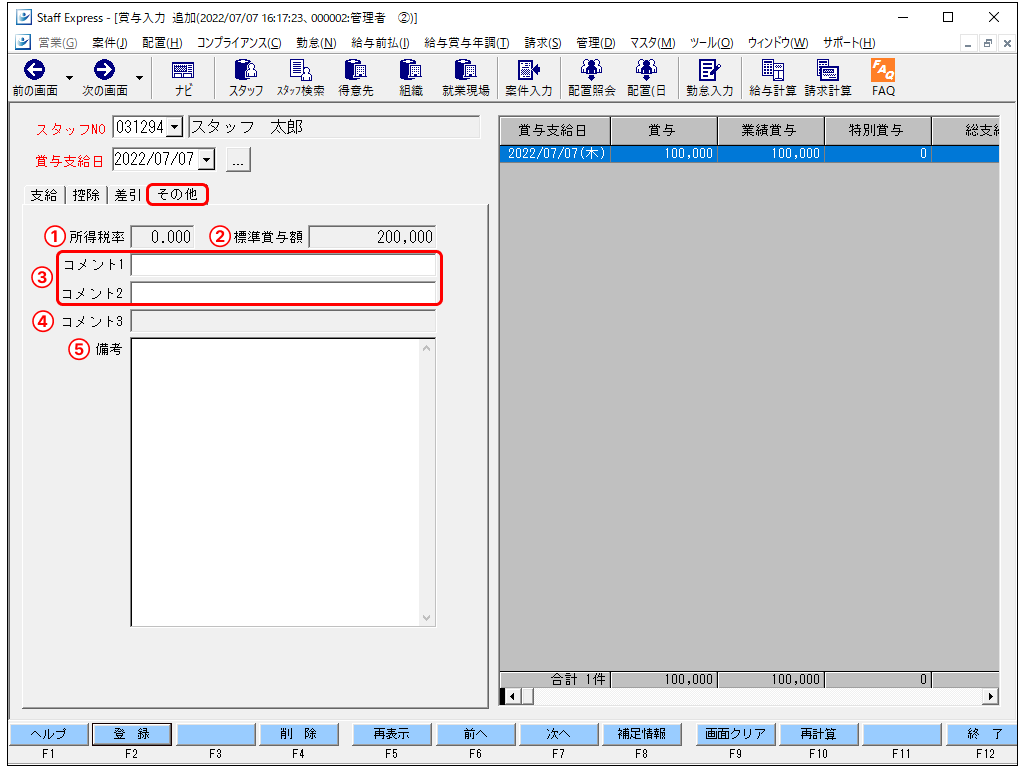Open the ウィンドウ(W) menu
This screenshot has width=1026, height=768.
pos(777,43)
